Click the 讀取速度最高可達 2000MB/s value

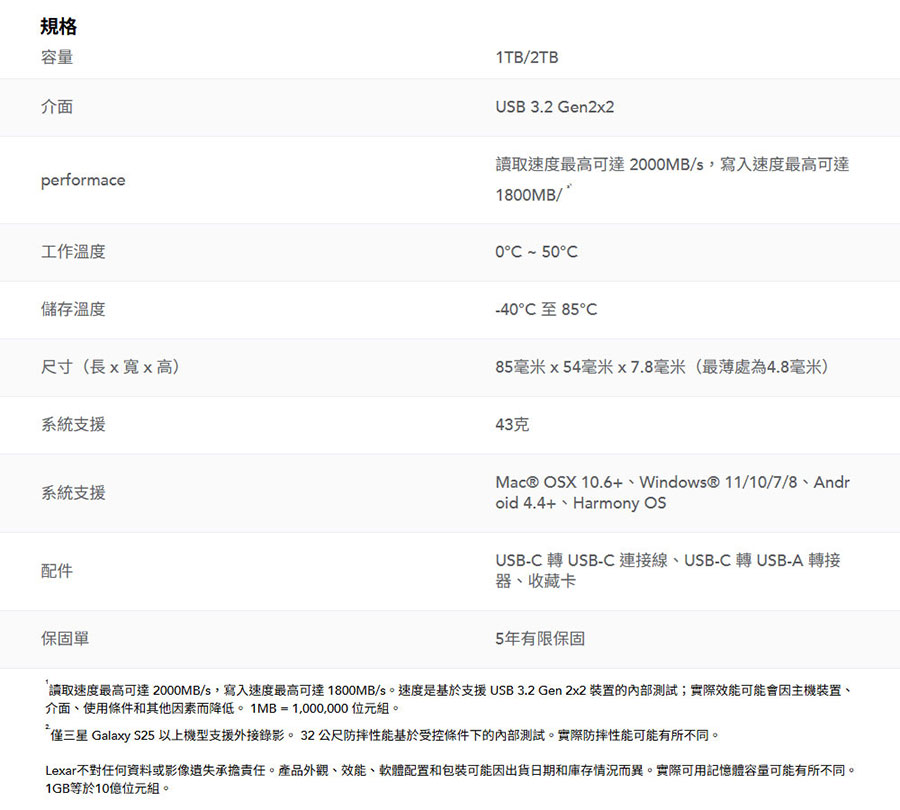pyautogui.click(x=672, y=180)
